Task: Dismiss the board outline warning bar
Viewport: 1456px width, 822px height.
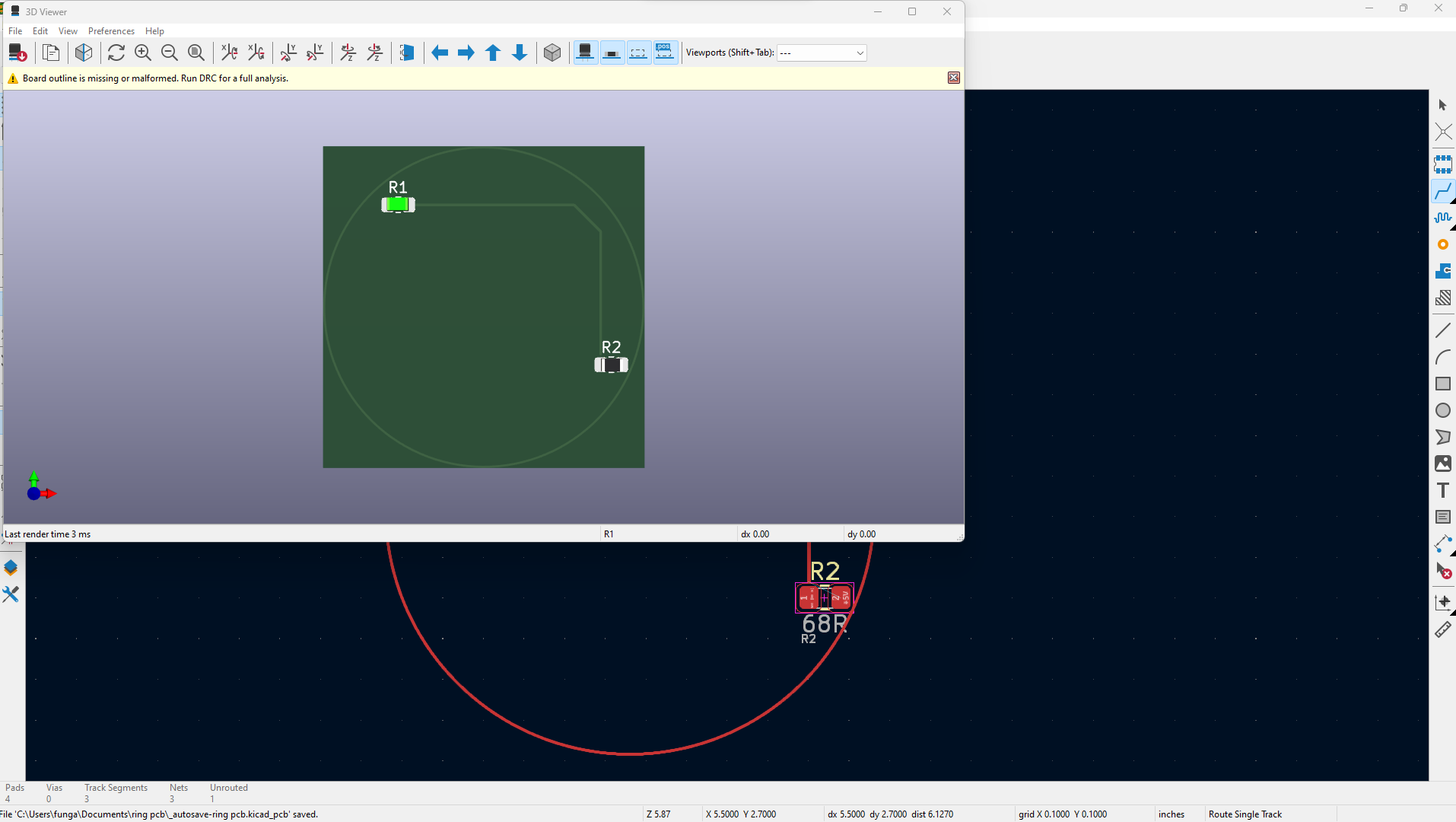Action: click(x=953, y=78)
